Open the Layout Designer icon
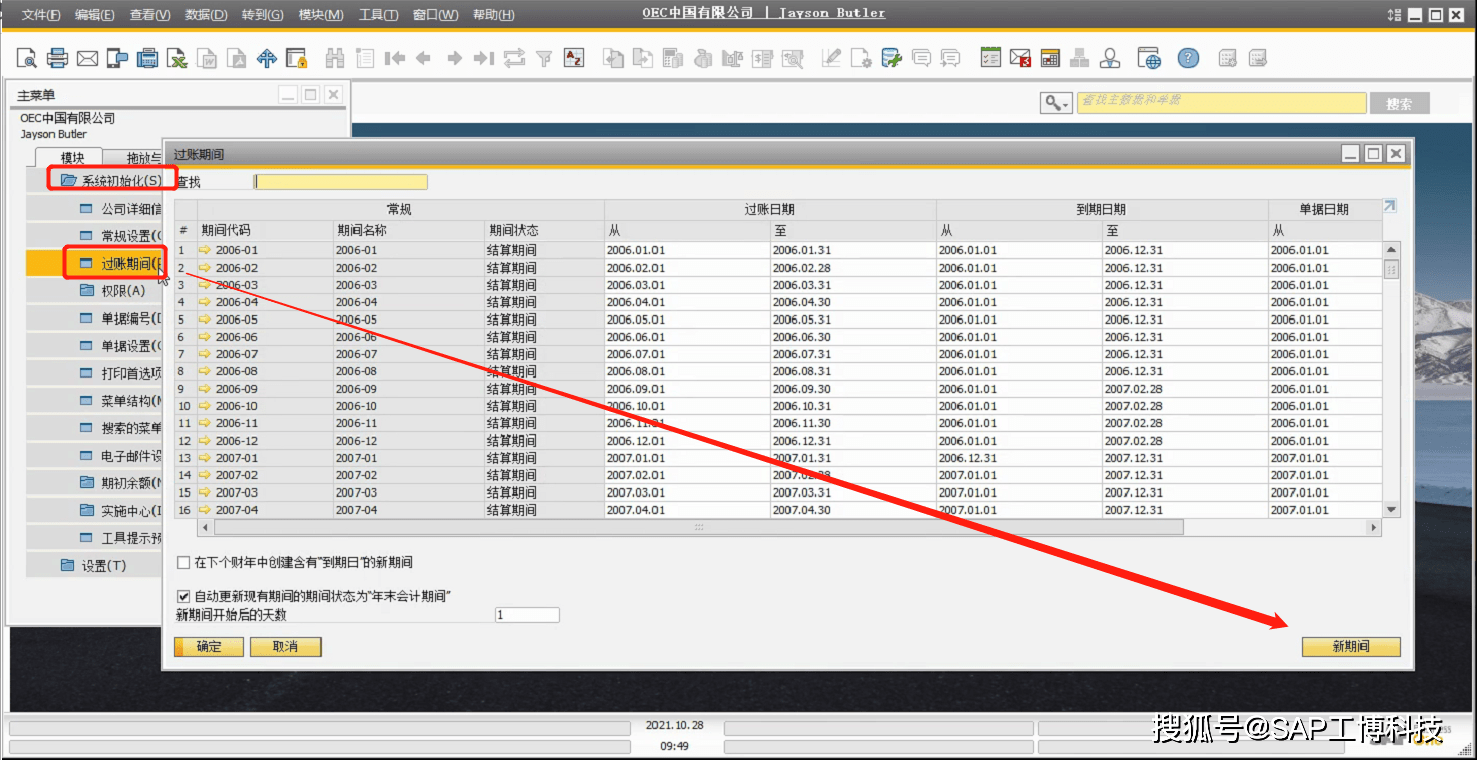Screen dimensions: 1477x760 [860, 58]
